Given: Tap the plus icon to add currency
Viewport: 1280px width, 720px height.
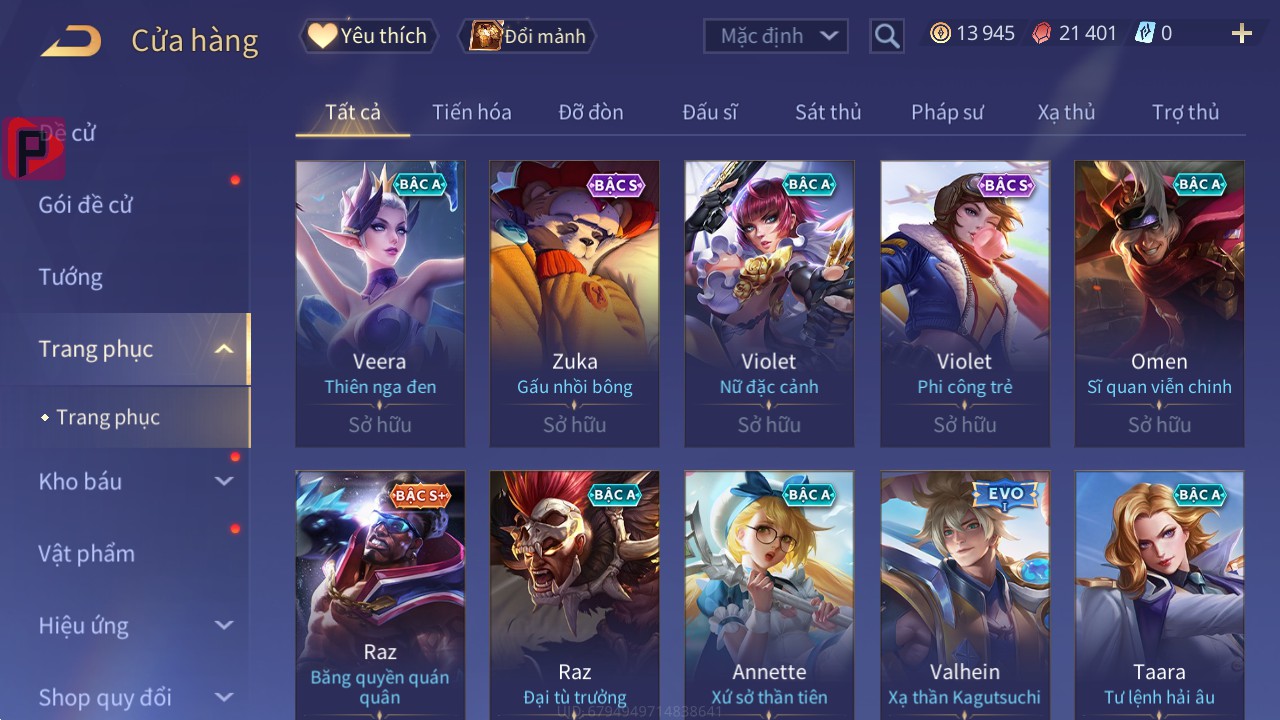Looking at the screenshot, I should pos(1242,34).
